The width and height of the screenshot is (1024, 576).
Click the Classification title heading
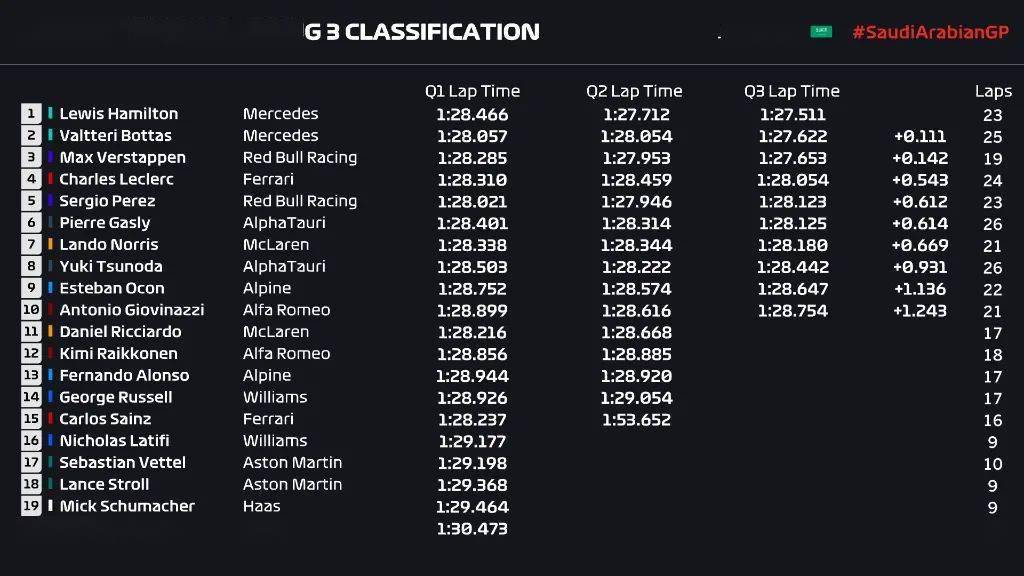[422, 32]
